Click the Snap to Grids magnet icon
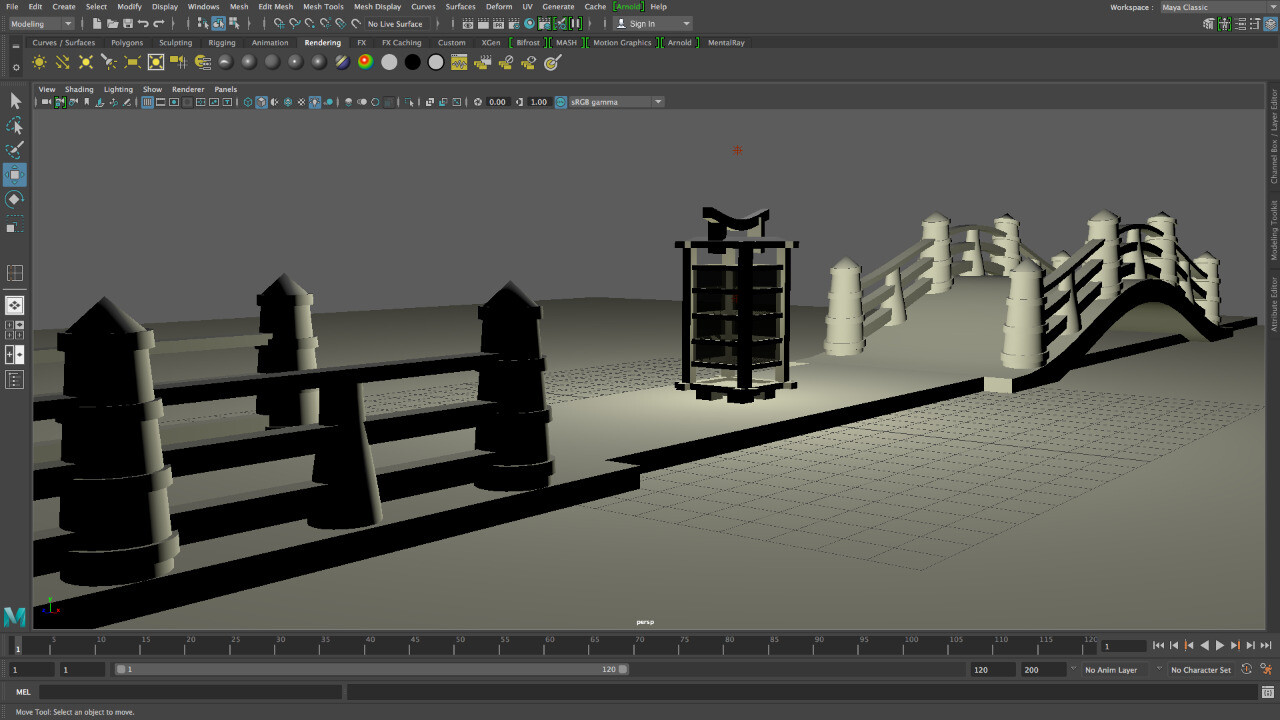The width and height of the screenshot is (1280, 720). pyautogui.click(x=278, y=24)
